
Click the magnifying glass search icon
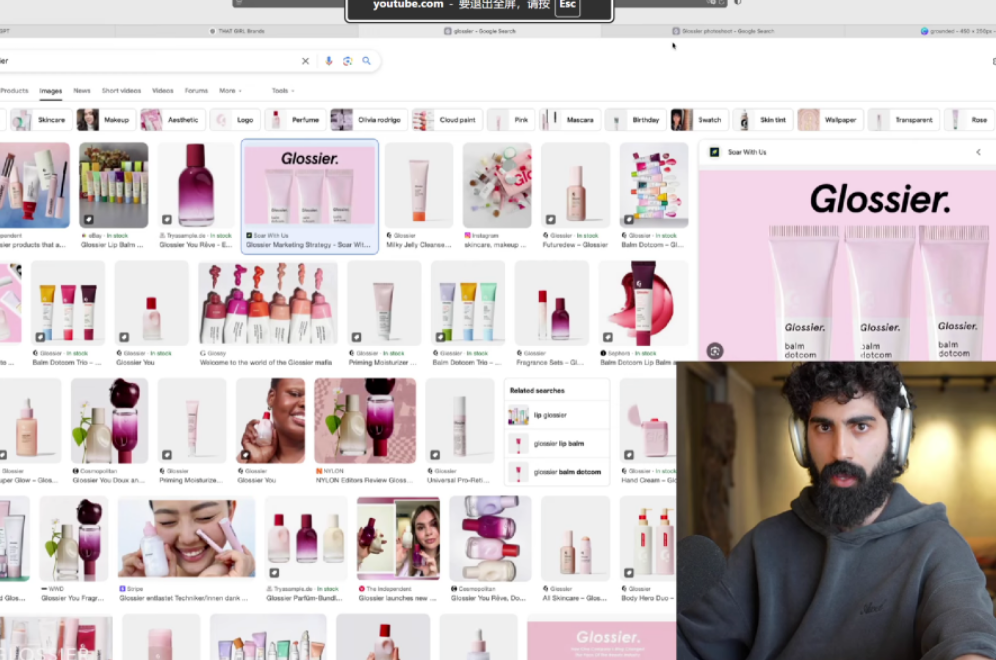click(367, 61)
